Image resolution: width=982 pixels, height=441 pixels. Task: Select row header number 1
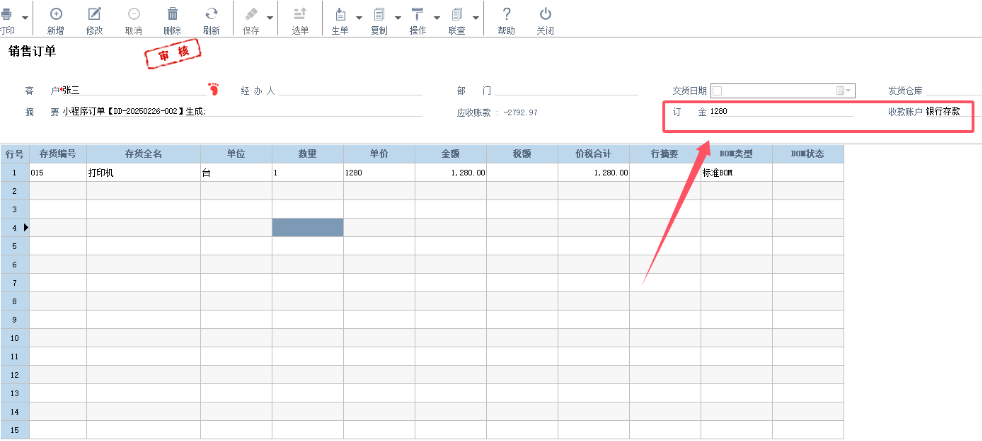click(15, 172)
